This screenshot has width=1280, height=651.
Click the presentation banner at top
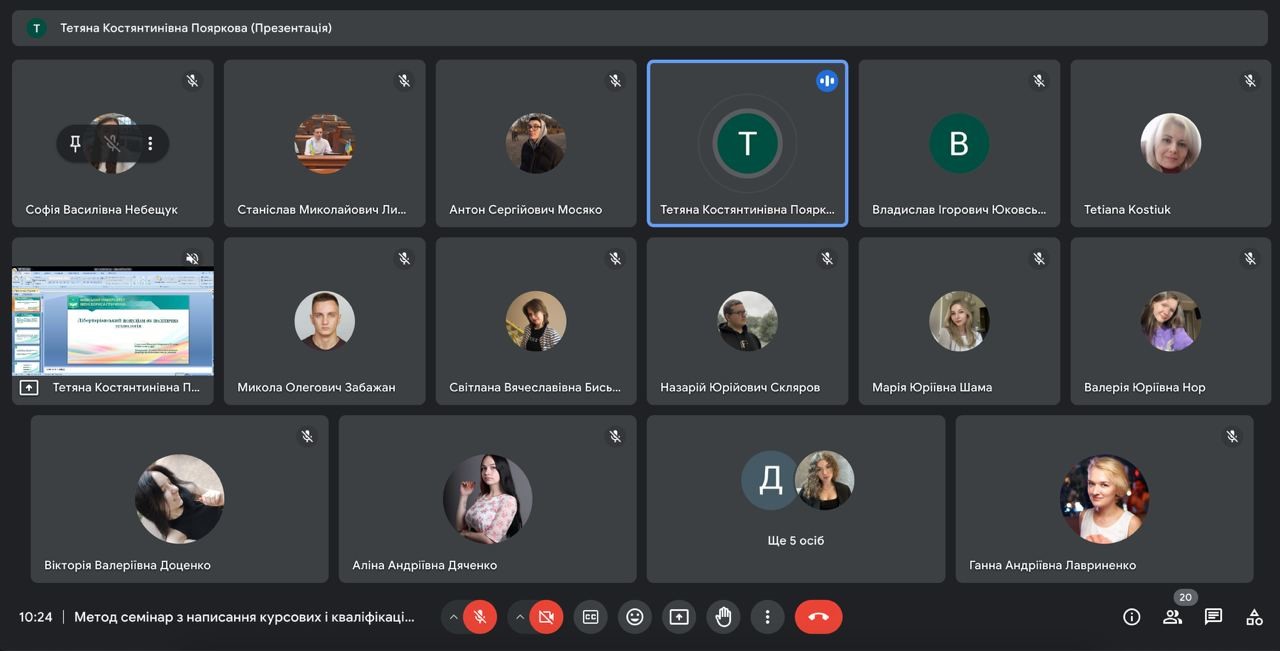click(640, 28)
